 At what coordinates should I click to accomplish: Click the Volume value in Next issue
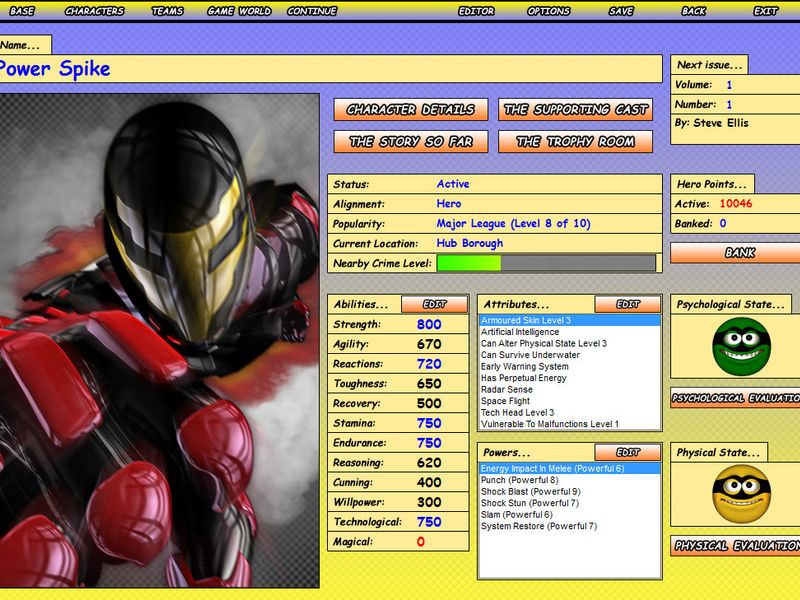[x=729, y=85]
